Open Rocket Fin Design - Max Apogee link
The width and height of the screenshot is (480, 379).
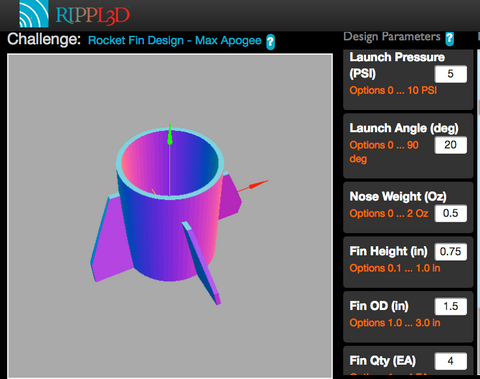click(x=175, y=41)
